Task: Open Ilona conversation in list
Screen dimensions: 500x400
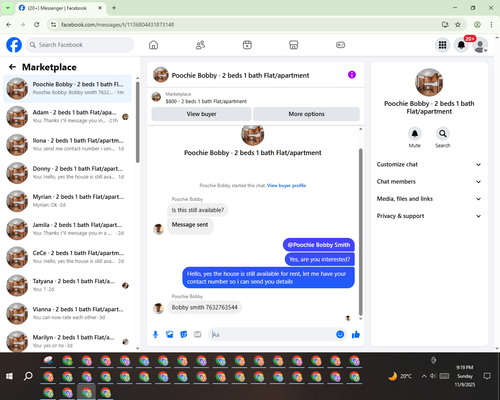Action: click(67, 144)
